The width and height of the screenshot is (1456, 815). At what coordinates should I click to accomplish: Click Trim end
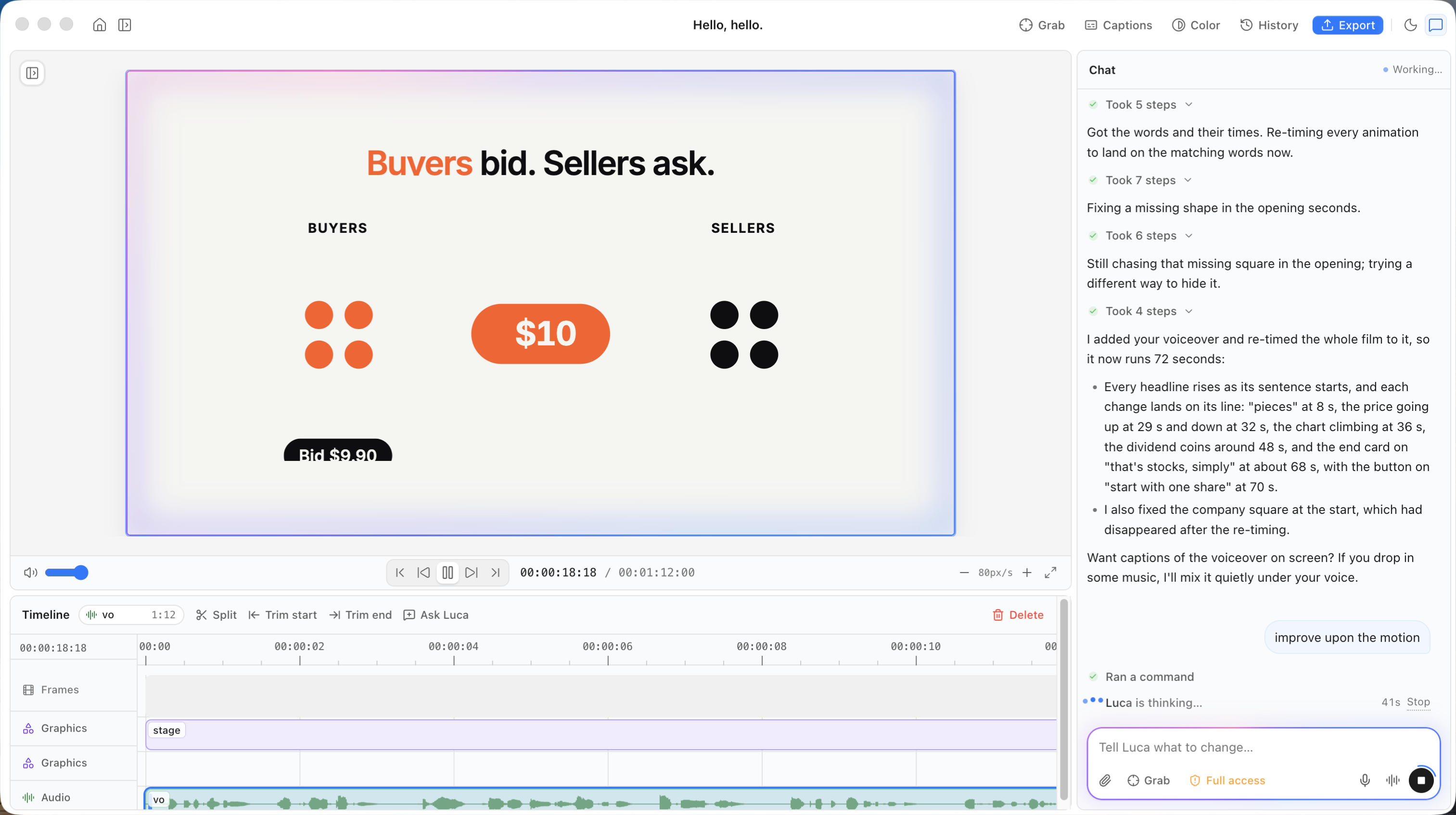tap(360, 615)
